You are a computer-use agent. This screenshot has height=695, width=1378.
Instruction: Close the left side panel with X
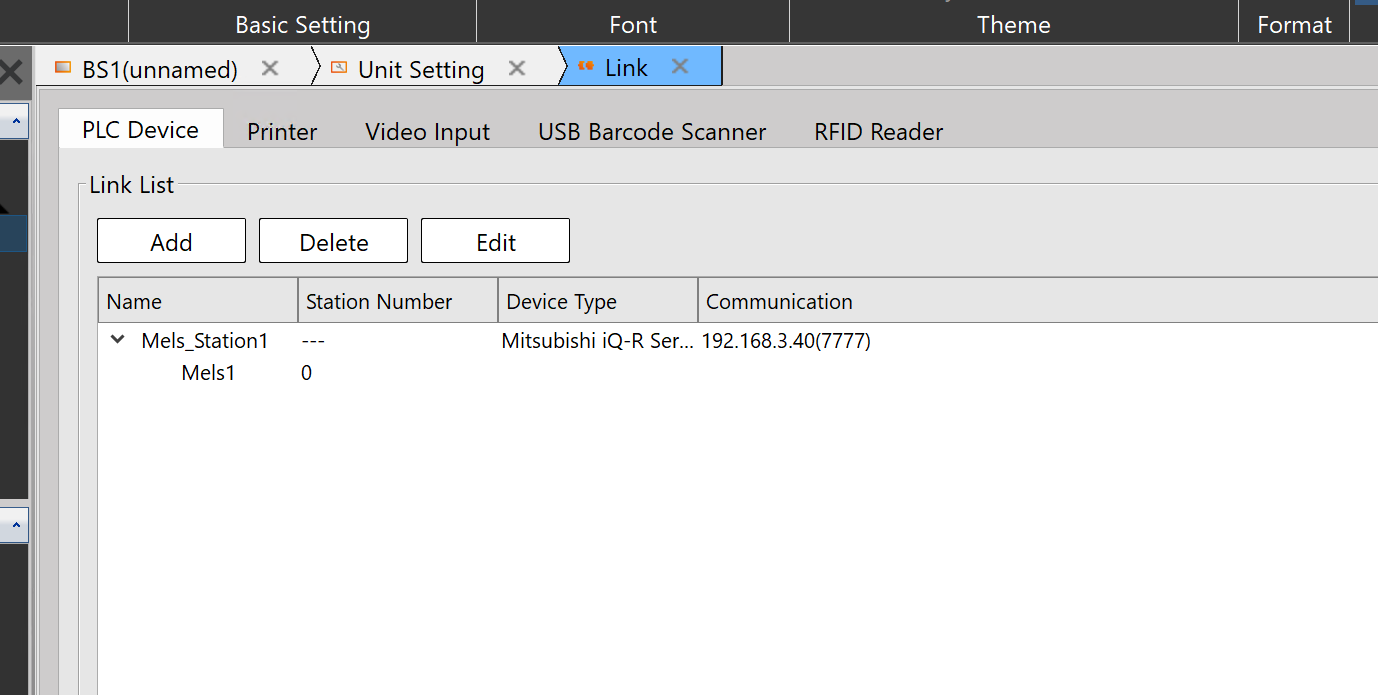[11, 72]
